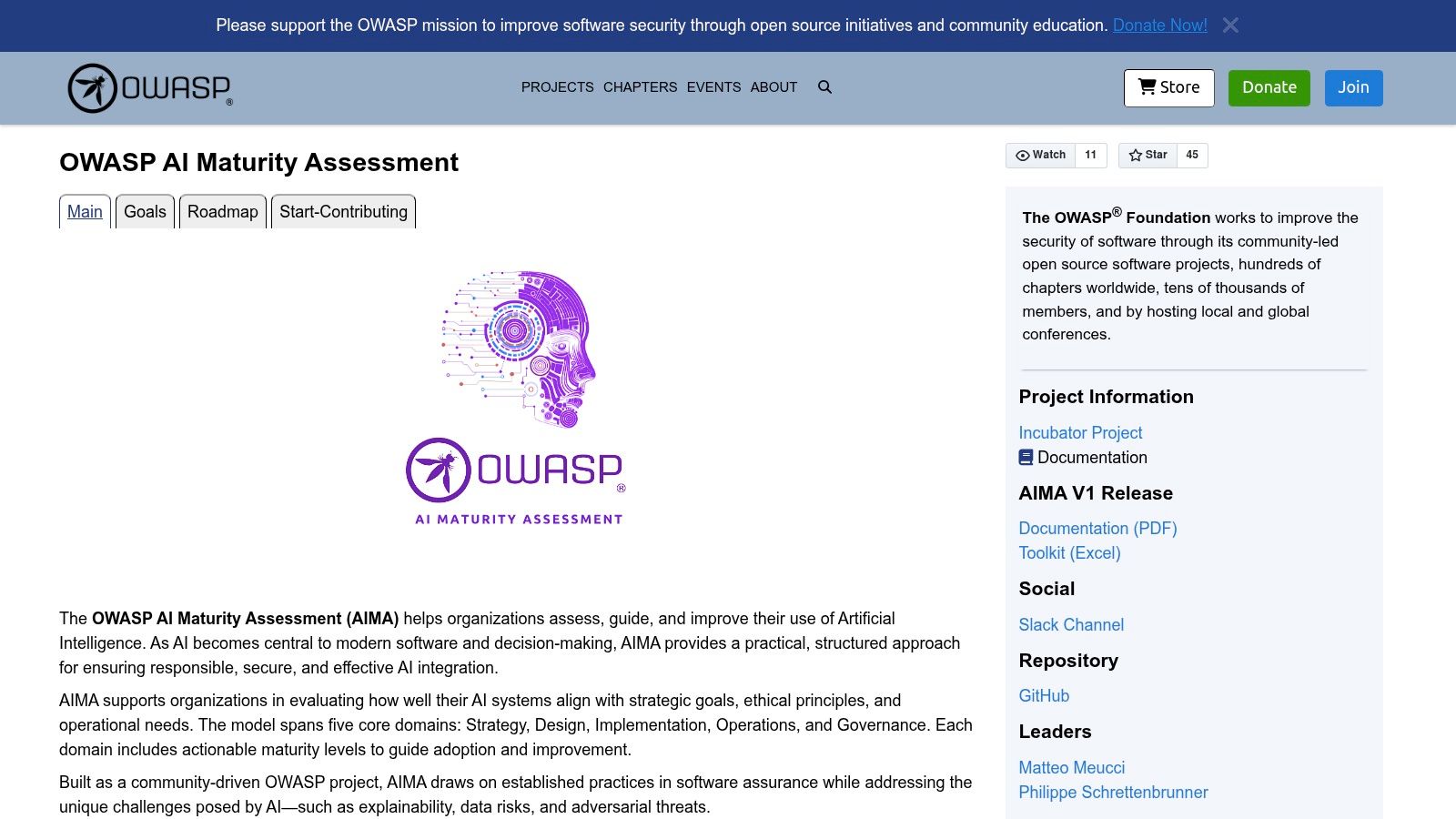Open the ABOUT menu
This screenshot has width=1456, height=819.
[x=773, y=87]
